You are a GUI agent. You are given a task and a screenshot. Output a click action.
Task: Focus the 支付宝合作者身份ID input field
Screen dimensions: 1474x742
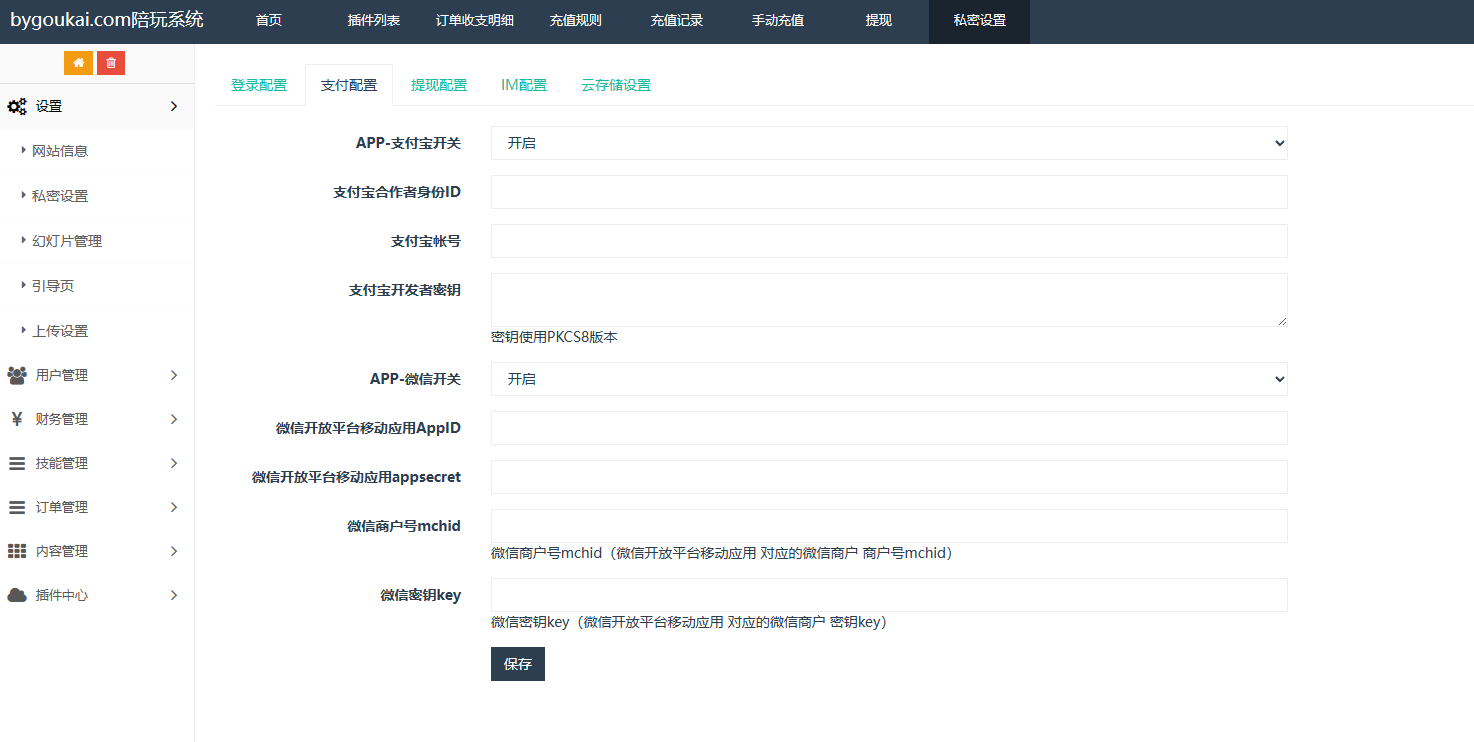[889, 192]
